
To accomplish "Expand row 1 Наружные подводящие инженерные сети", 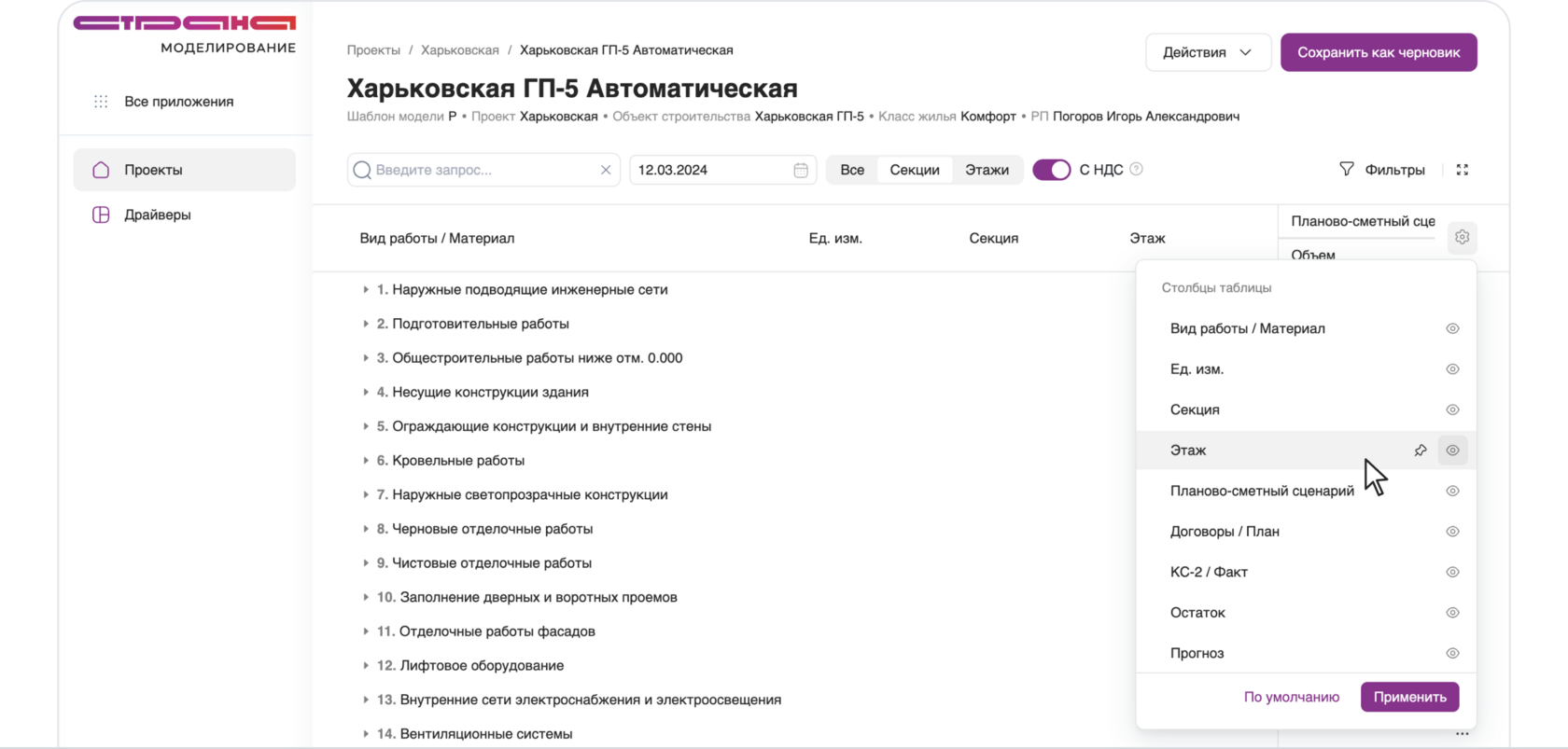I will coord(366,290).
